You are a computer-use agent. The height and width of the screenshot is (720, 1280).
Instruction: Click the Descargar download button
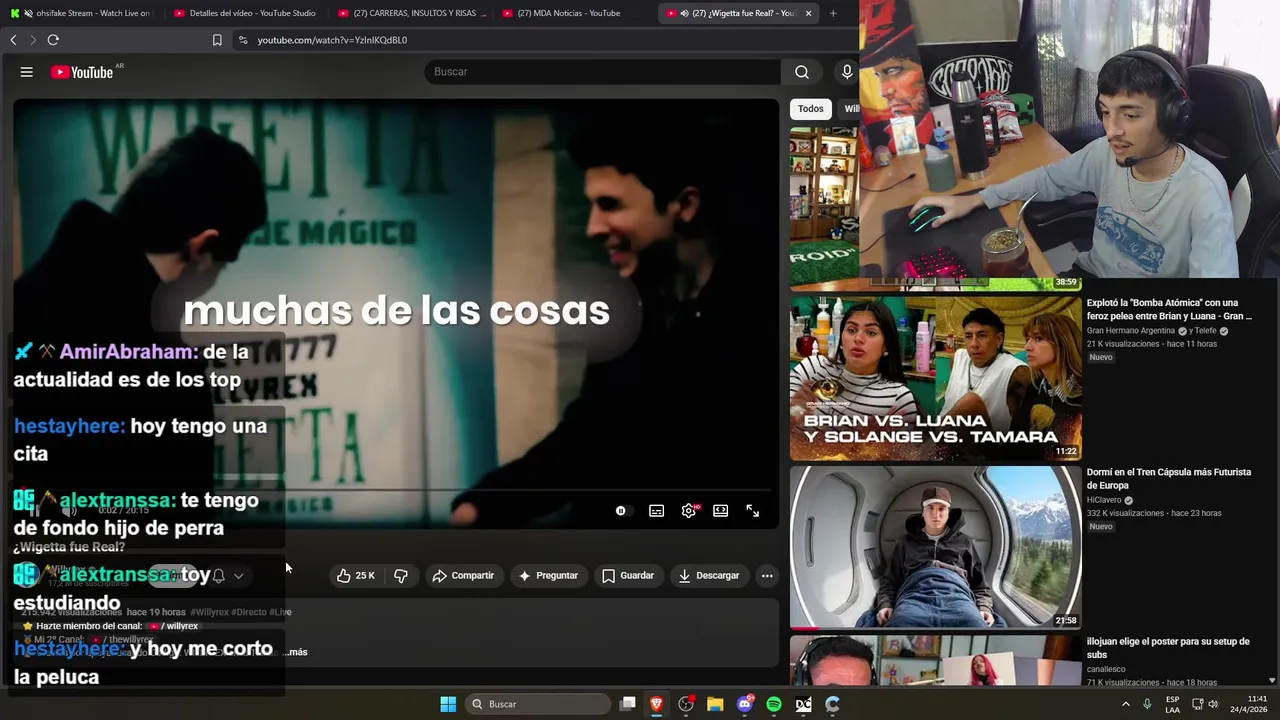tap(708, 576)
